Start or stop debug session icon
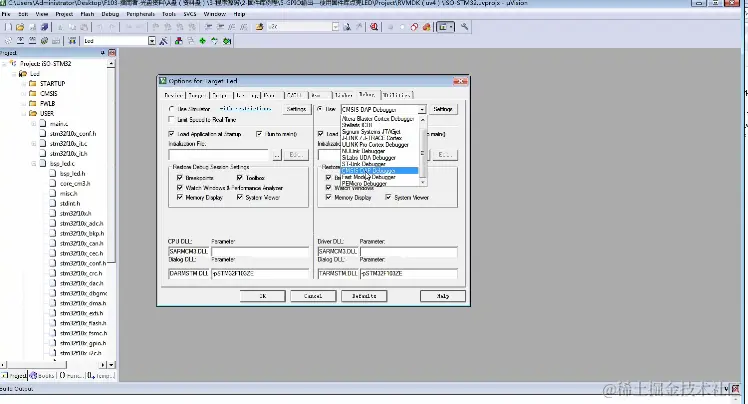Screen dimensions: 748x404 click(374, 27)
